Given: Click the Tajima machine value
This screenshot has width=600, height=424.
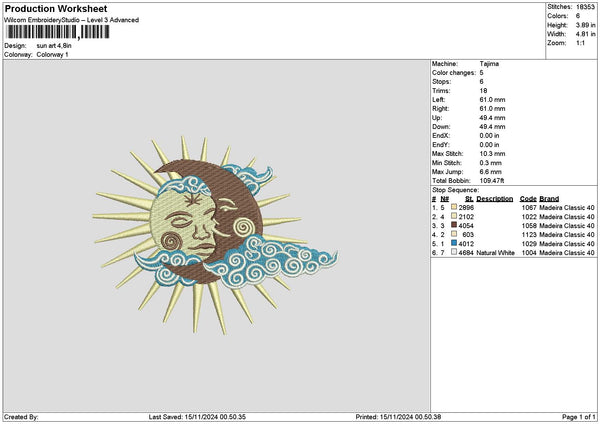Looking at the screenshot, I should 489,64.
